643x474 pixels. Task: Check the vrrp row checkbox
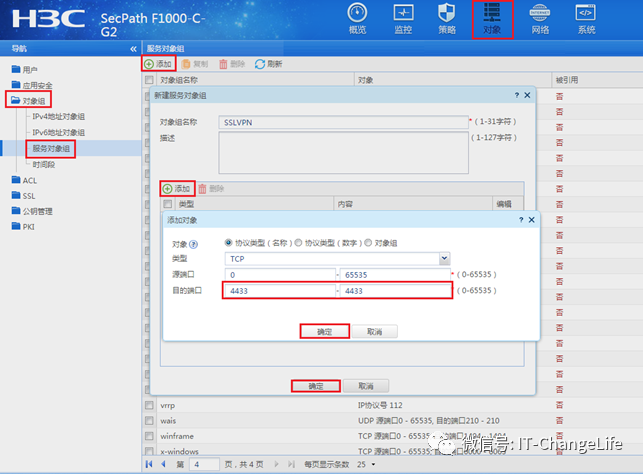click(149, 405)
